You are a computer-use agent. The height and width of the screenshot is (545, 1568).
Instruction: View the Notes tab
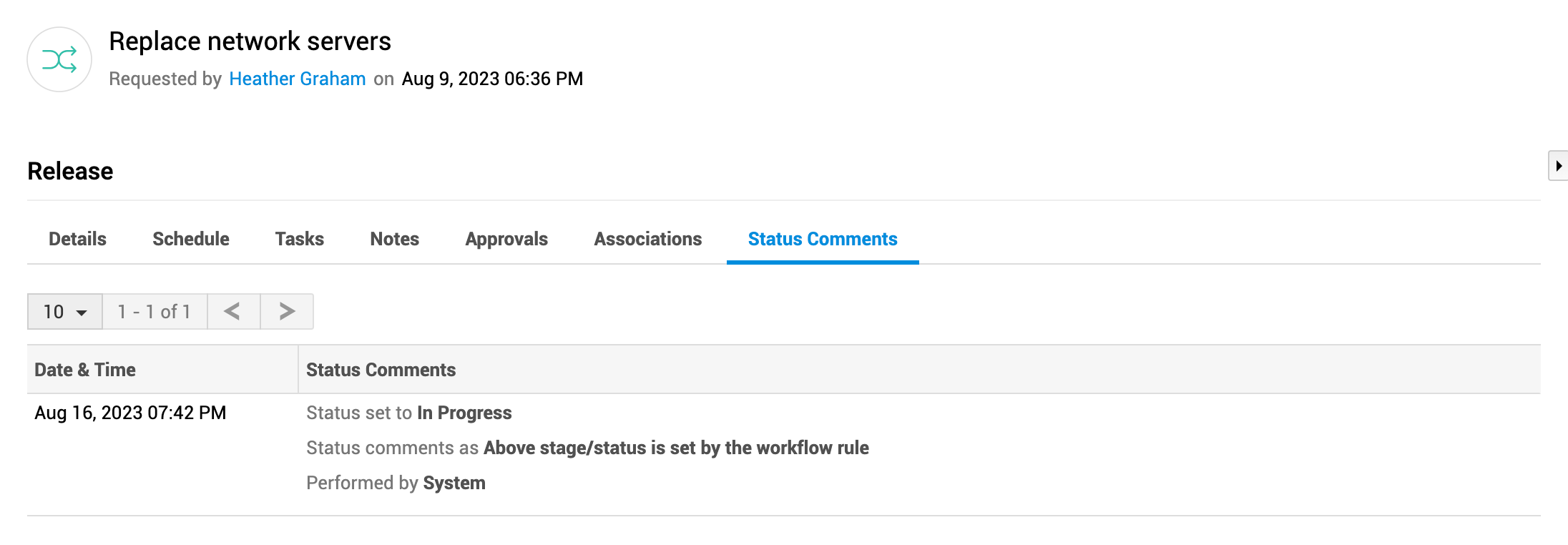pos(395,239)
